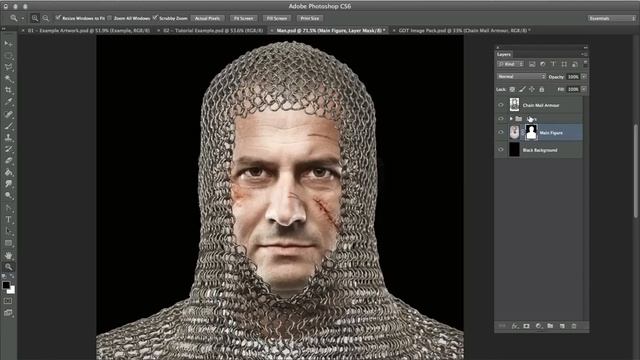Toggle Scrubby Zoom checkbox

point(155,18)
